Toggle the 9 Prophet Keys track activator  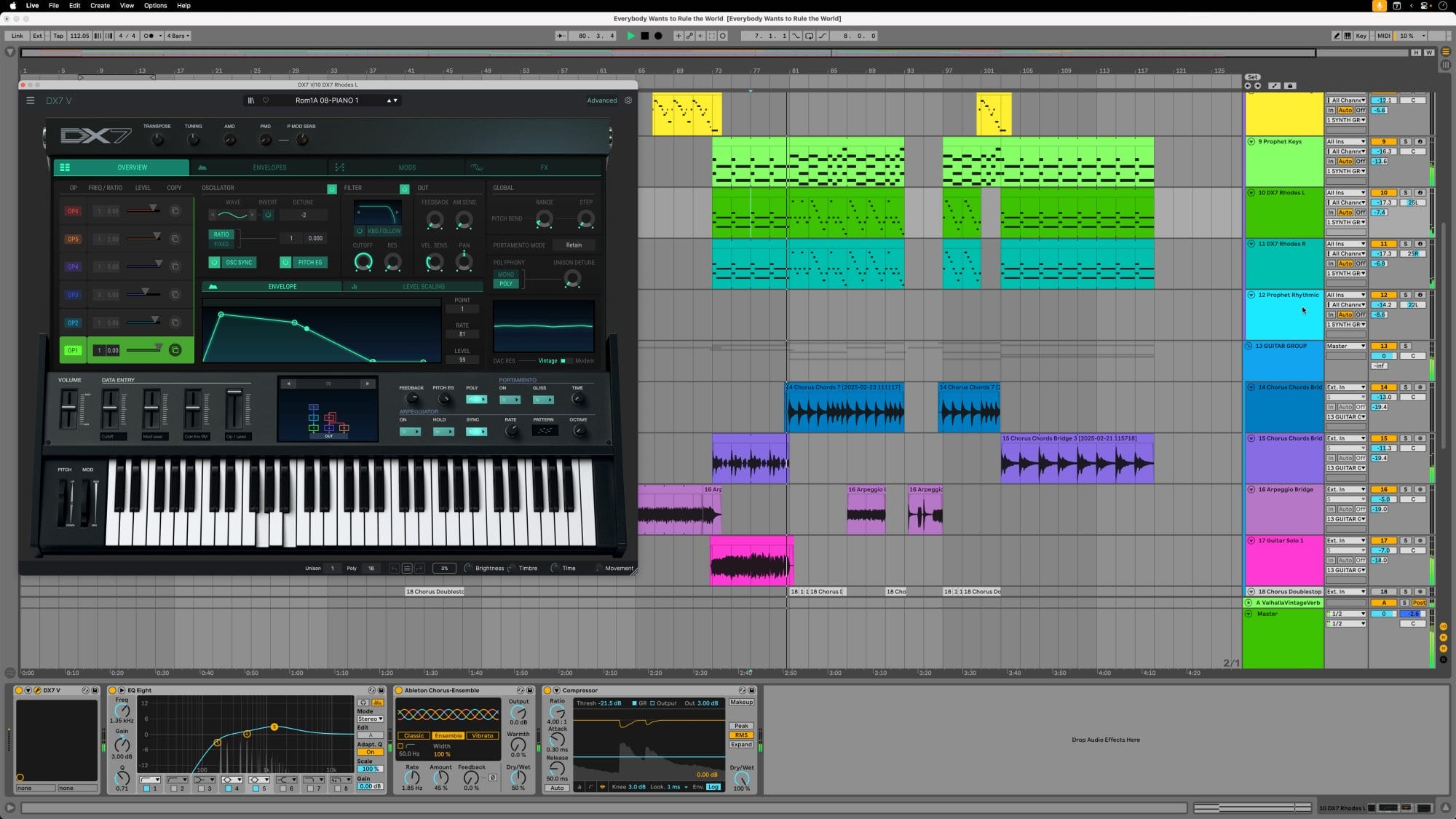(1384, 142)
